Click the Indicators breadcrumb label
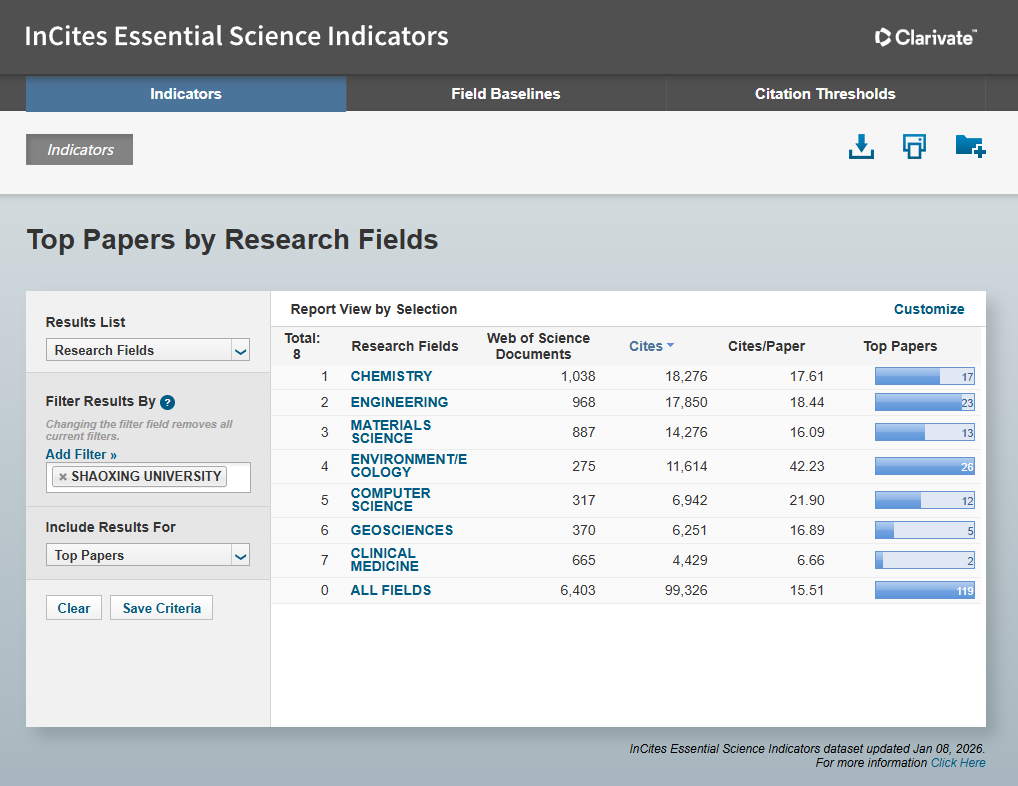Viewport: 1018px width, 786px height. (80, 150)
